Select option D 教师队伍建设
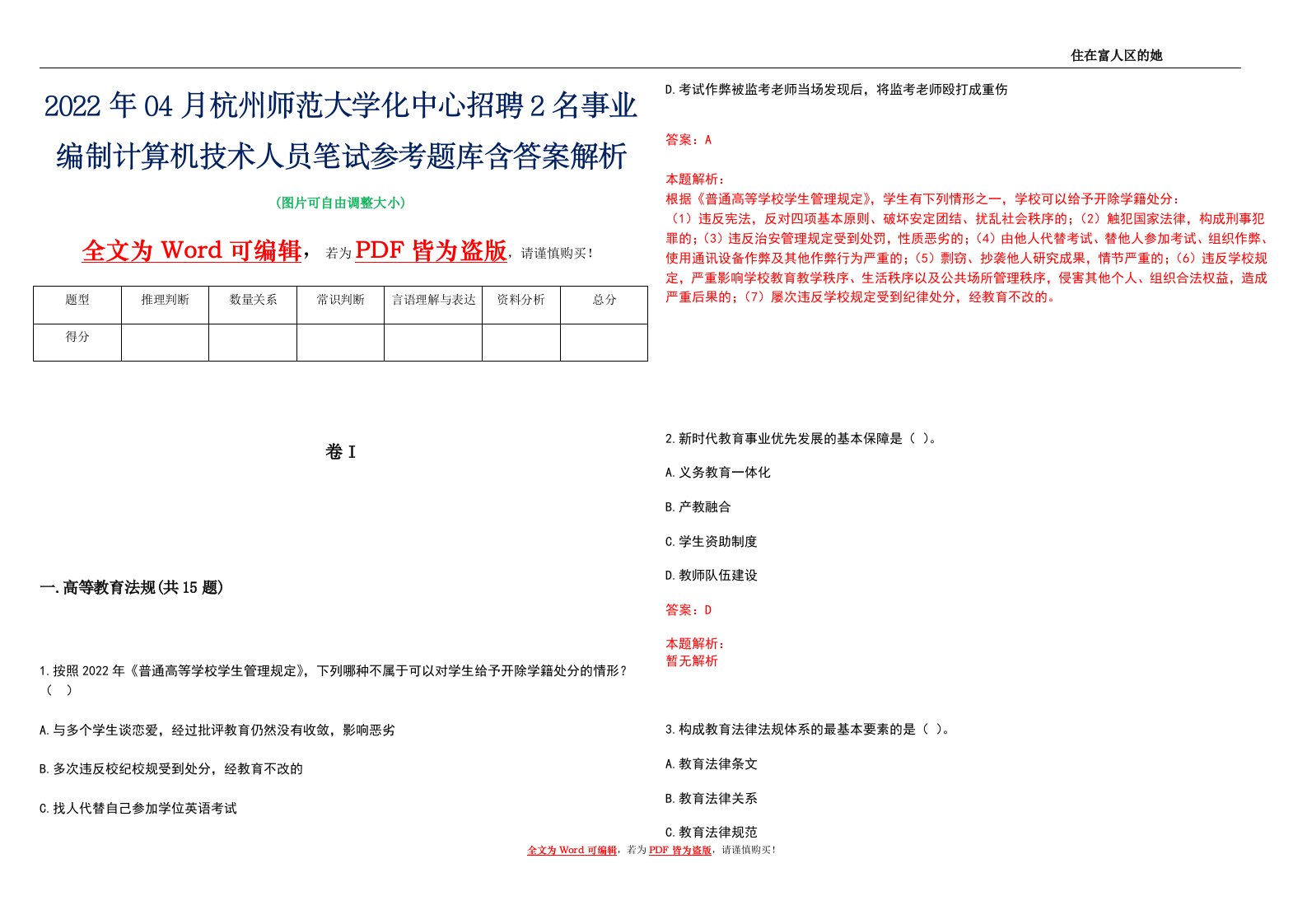1307x924 pixels. 712,576
